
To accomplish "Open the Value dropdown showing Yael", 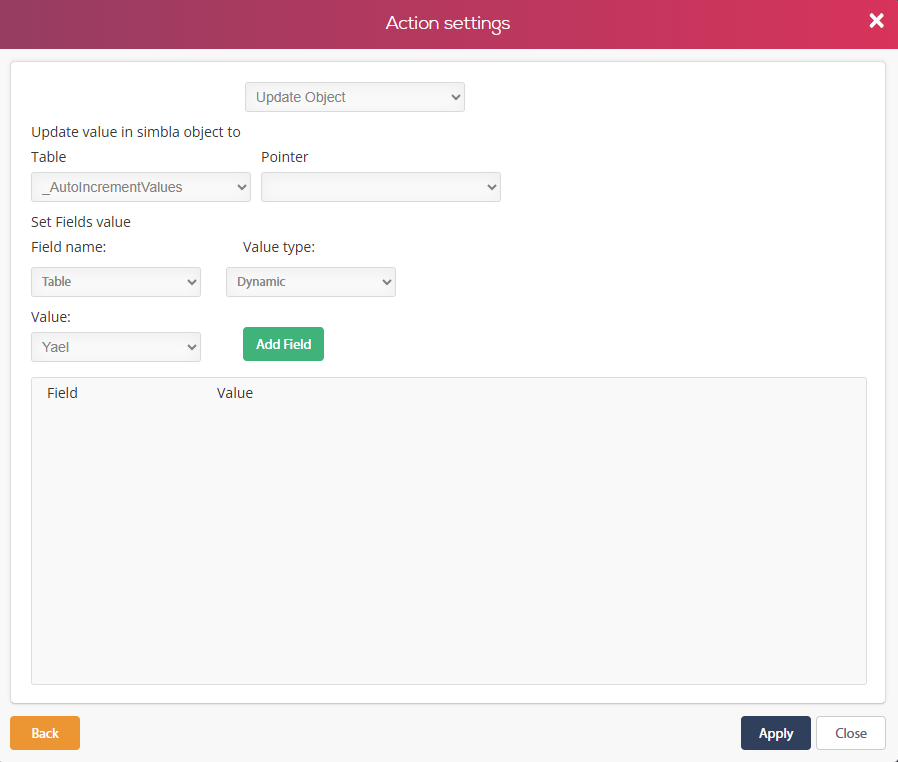I will [115, 347].
